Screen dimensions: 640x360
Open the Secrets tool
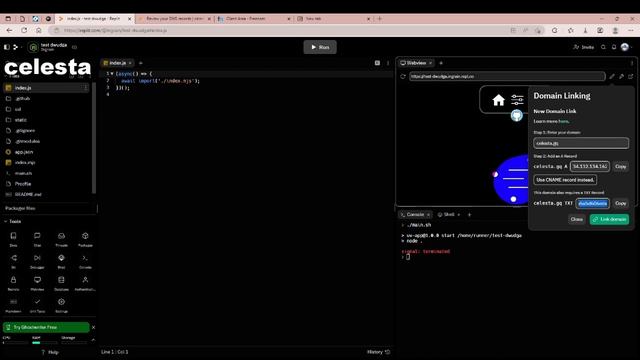coord(13,283)
